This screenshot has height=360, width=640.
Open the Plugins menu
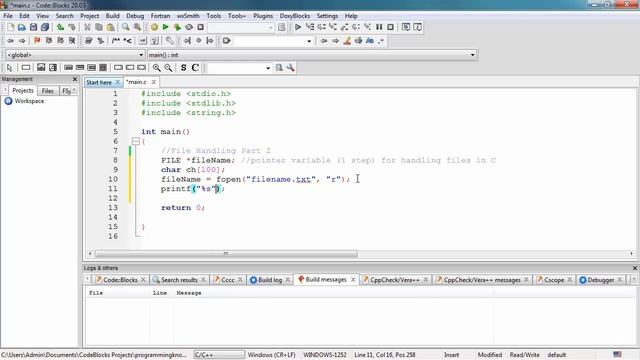tap(263, 16)
